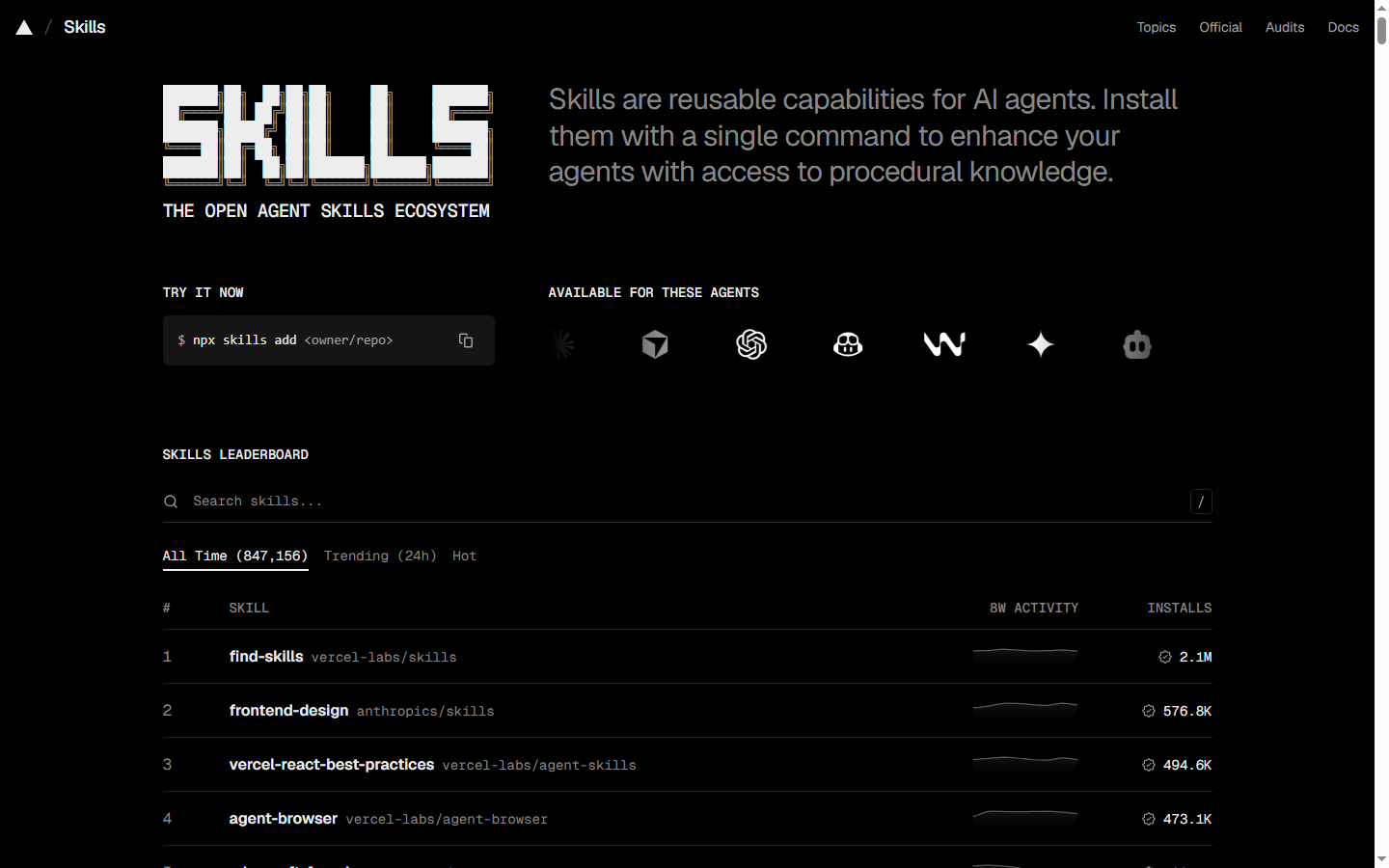Screen dimensions: 1389x868
Task: Switch to the Hot tab
Action: coord(464,556)
